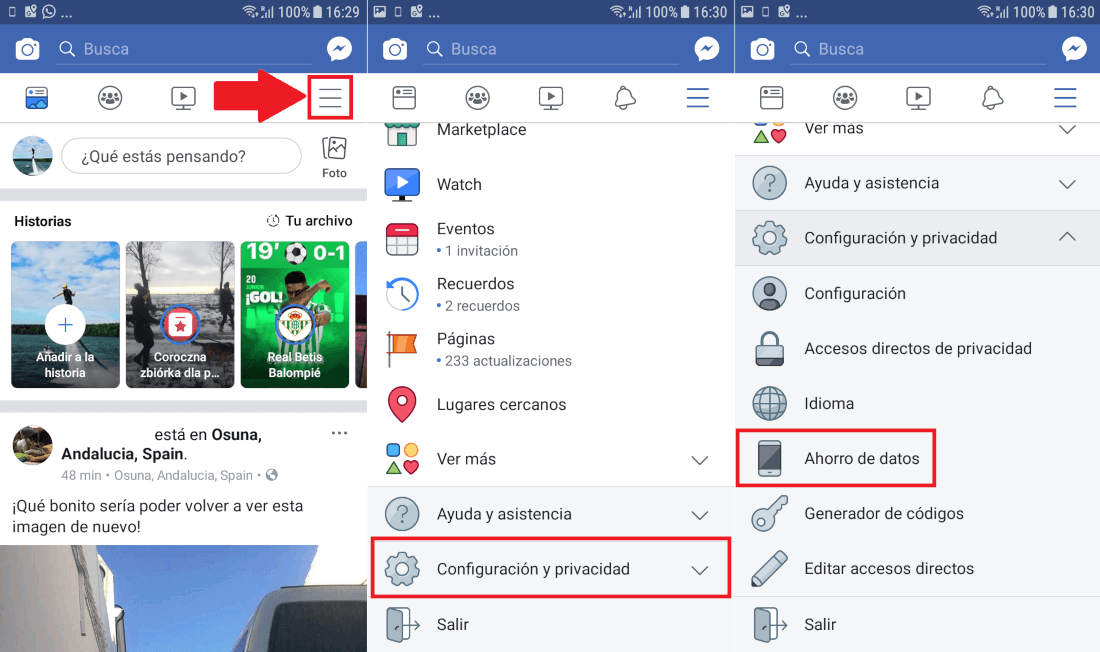
Task: Open Páginas with 233 actualizaciones
Action: (x=551, y=349)
